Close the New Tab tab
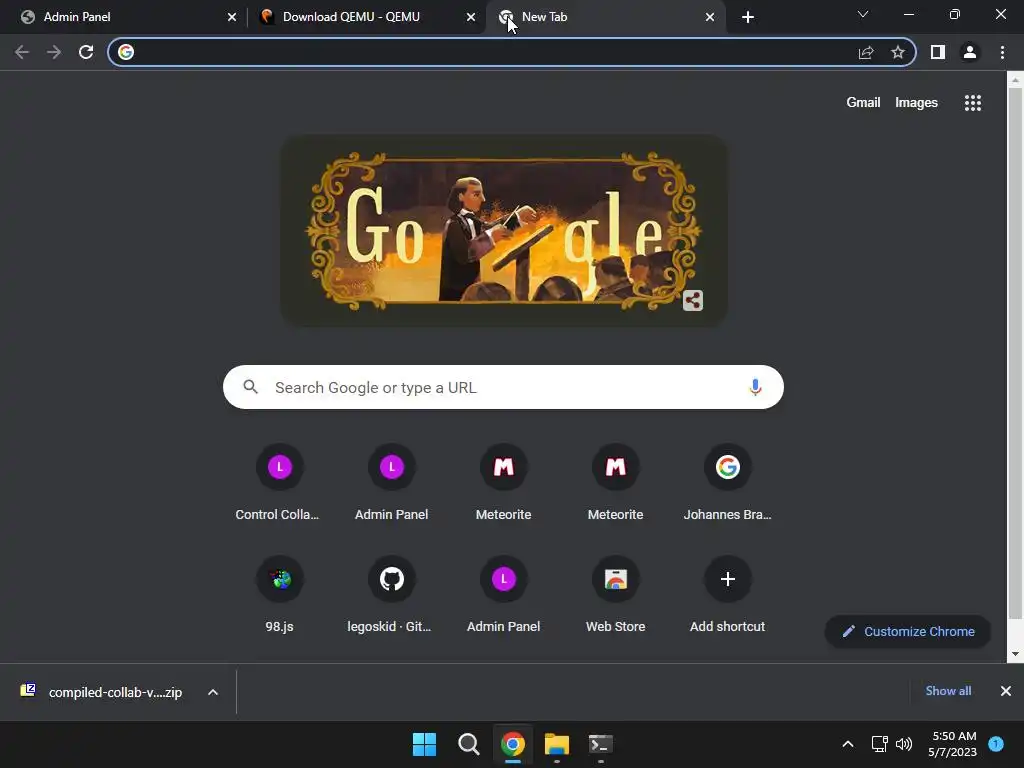The width and height of the screenshot is (1024, 768). pos(710,17)
